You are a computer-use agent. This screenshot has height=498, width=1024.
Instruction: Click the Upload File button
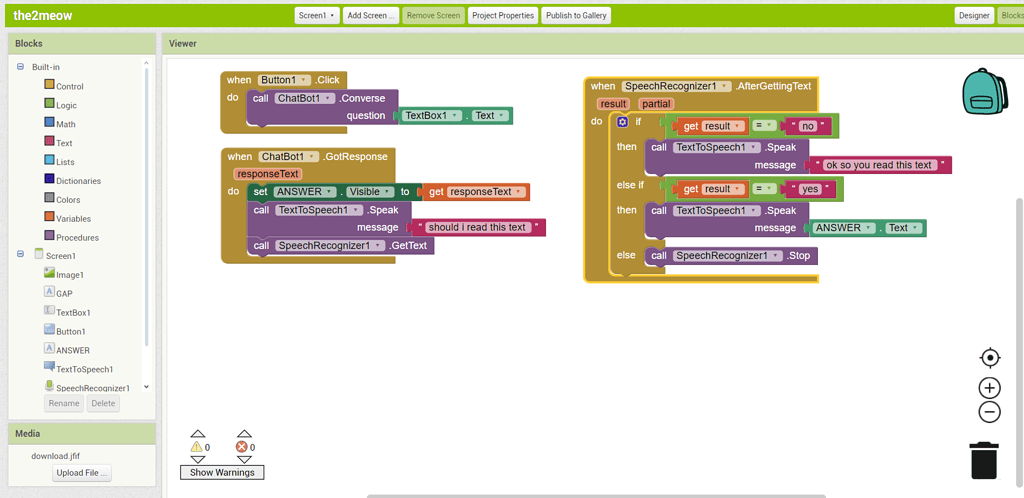(x=83, y=473)
